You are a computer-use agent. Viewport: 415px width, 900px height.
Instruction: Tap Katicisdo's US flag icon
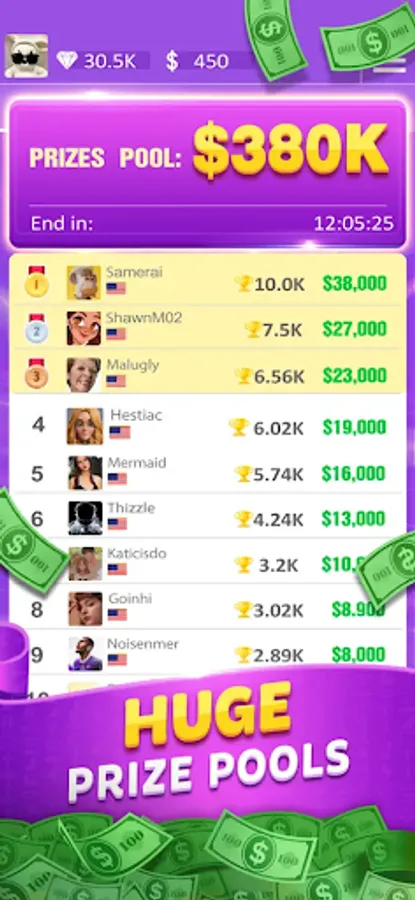click(x=117, y=569)
